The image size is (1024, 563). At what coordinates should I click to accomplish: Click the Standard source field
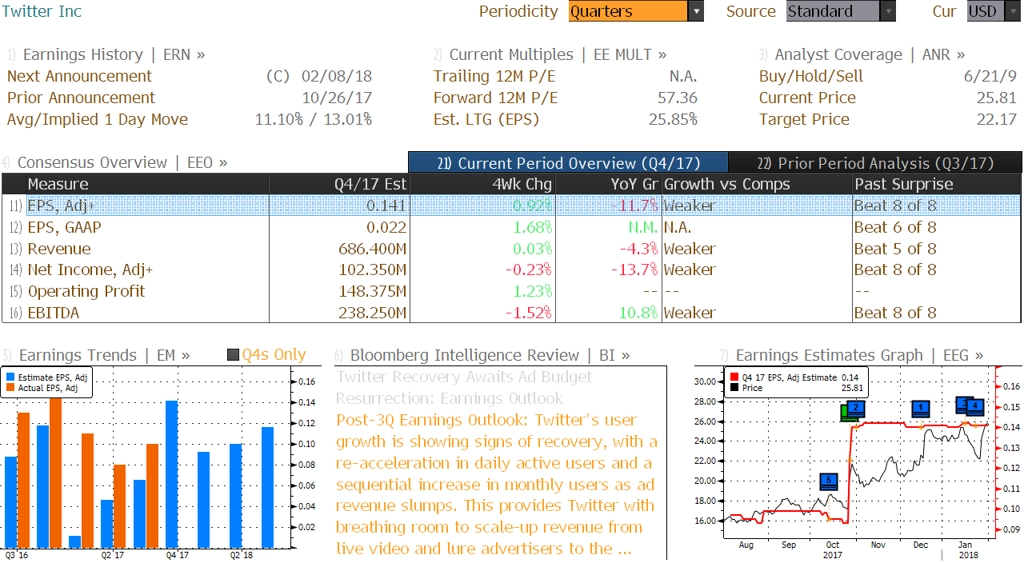coord(833,11)
